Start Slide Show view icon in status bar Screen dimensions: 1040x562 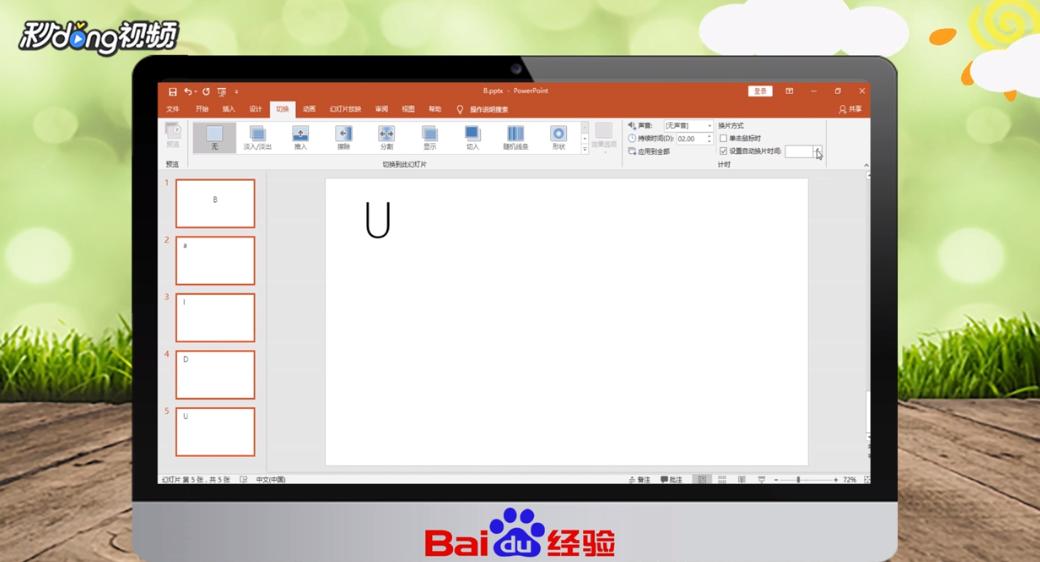pos(761,479)
